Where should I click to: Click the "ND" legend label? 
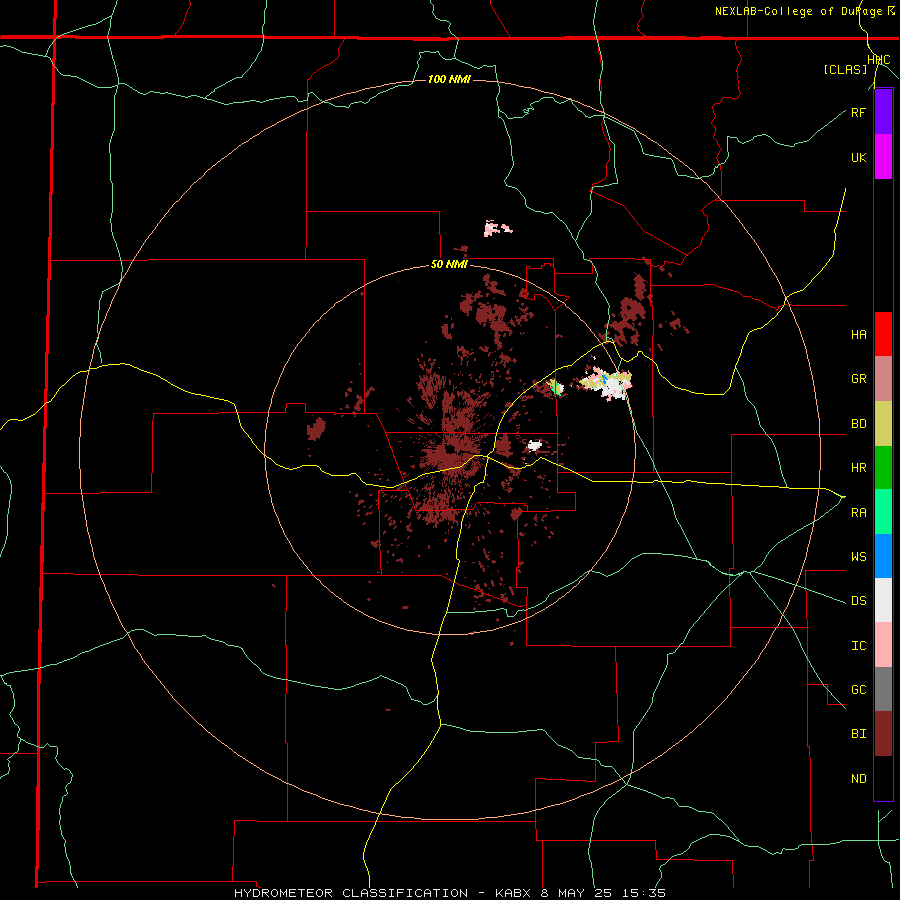click(858, 779)
